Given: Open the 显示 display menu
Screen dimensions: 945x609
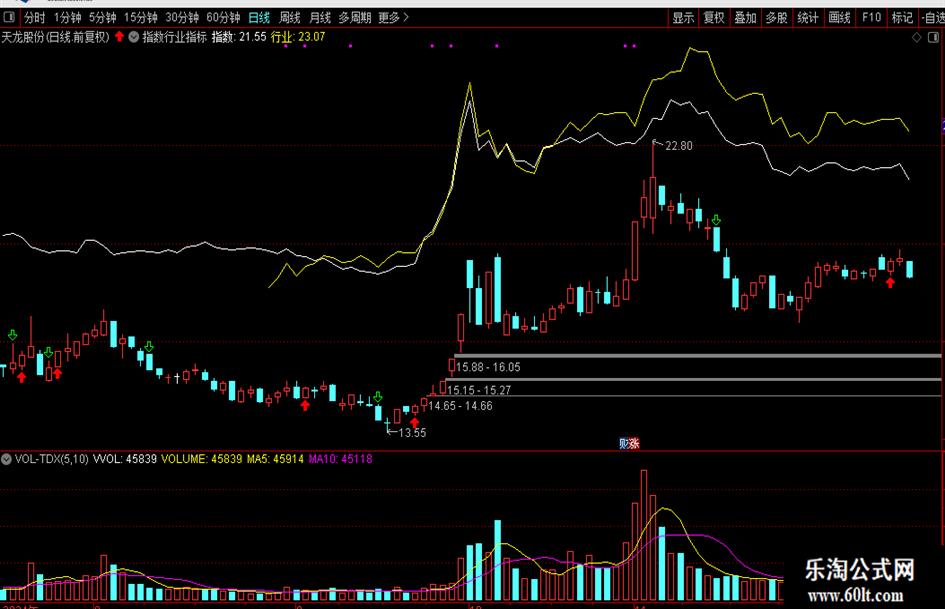Looking at the screenshot, I should (x=683, y=18).
